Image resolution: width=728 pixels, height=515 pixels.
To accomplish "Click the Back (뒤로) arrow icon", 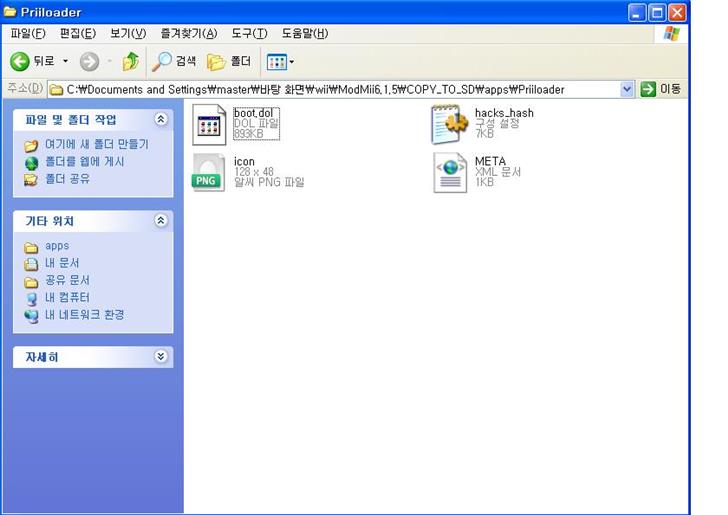I will click(x=20, y=61).
